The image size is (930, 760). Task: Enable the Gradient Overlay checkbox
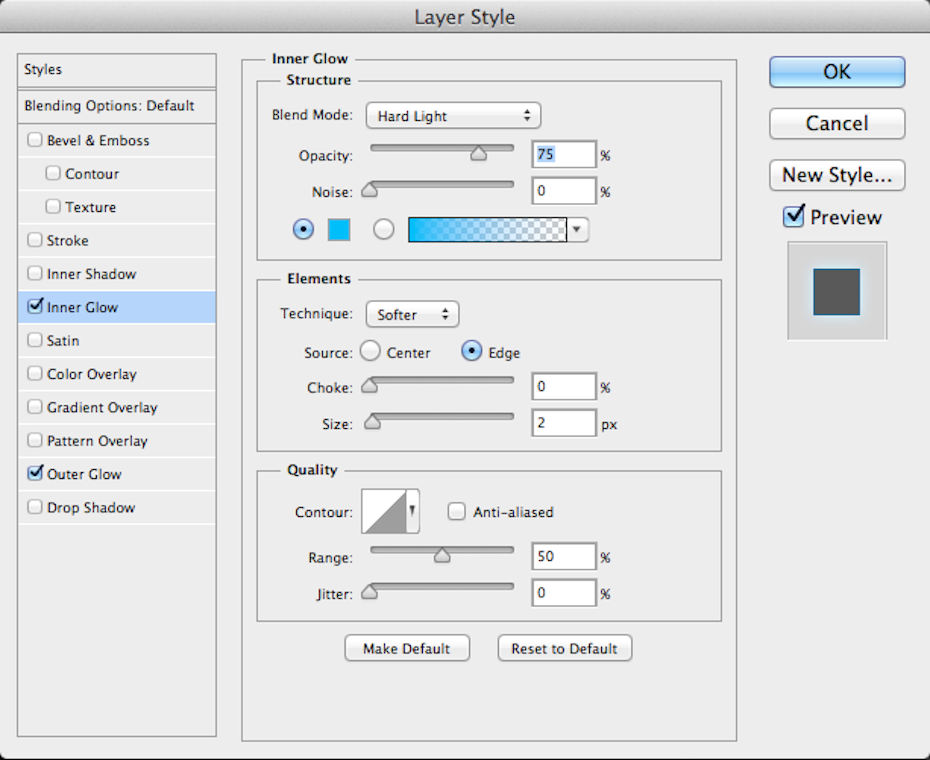pos(35,406)
